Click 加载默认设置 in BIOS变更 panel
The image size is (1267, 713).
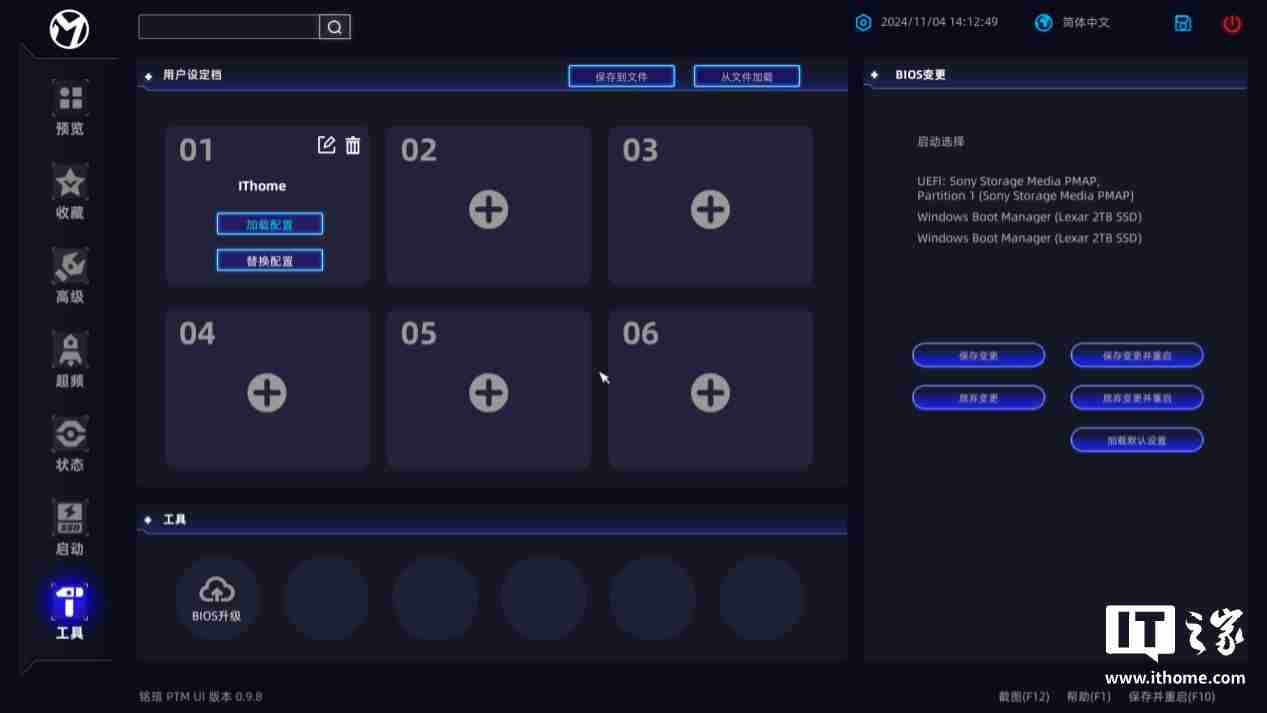click(1136, 439)
